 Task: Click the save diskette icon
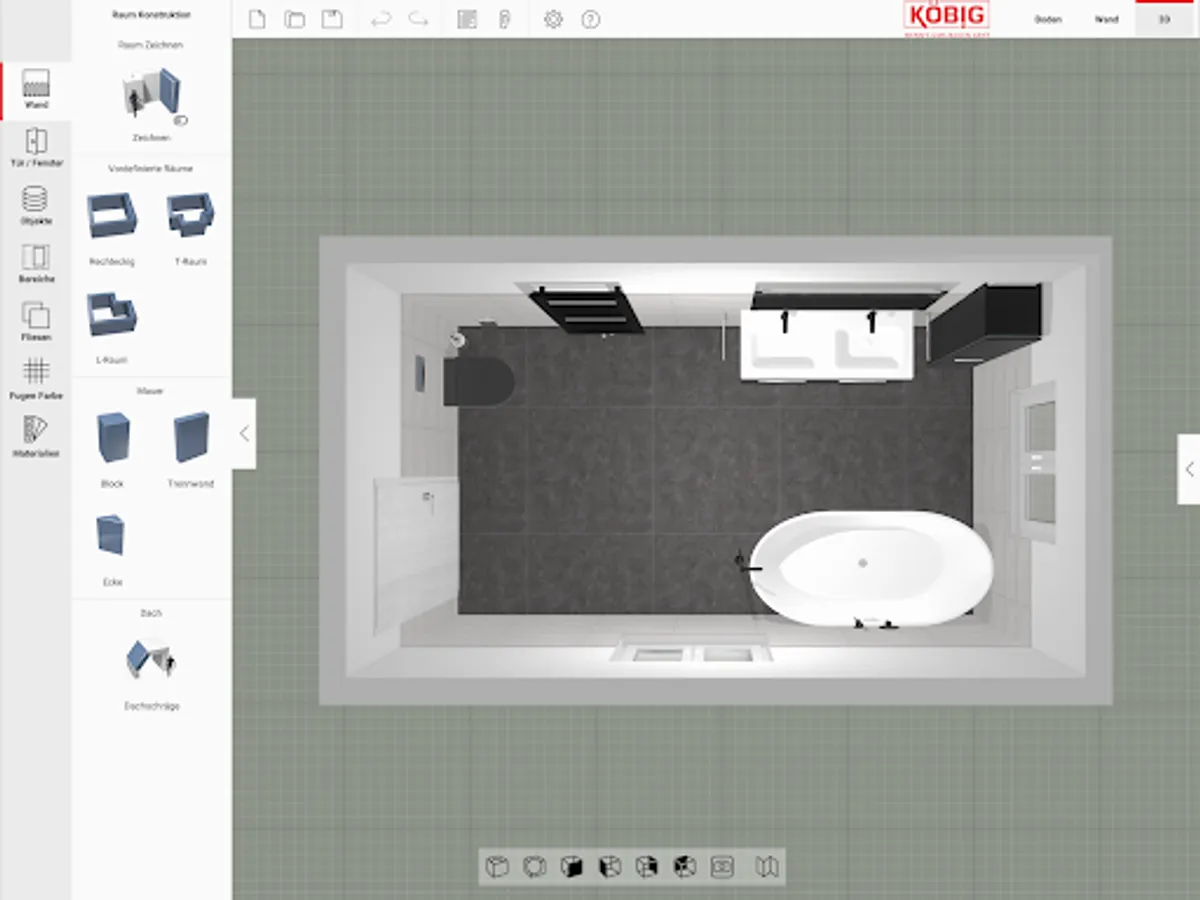pos(331,19)
